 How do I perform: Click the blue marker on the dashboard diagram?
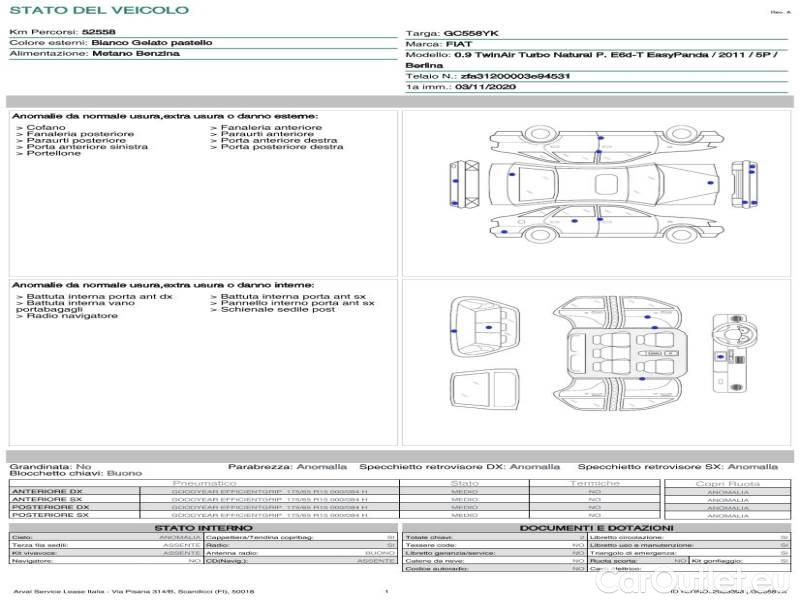click(720, 356)
